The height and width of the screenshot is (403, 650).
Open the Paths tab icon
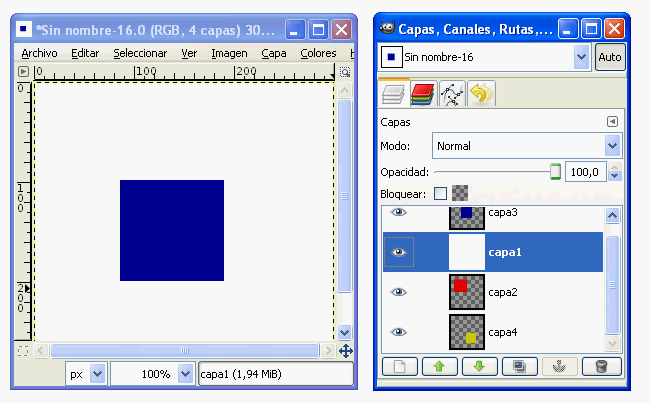[x=452, y=94]
